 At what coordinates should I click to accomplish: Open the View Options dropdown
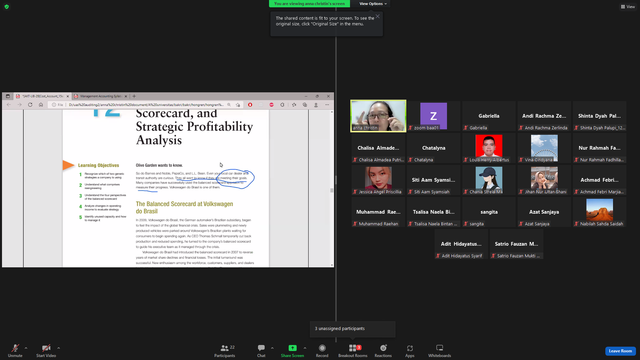(x=373, y=4)
